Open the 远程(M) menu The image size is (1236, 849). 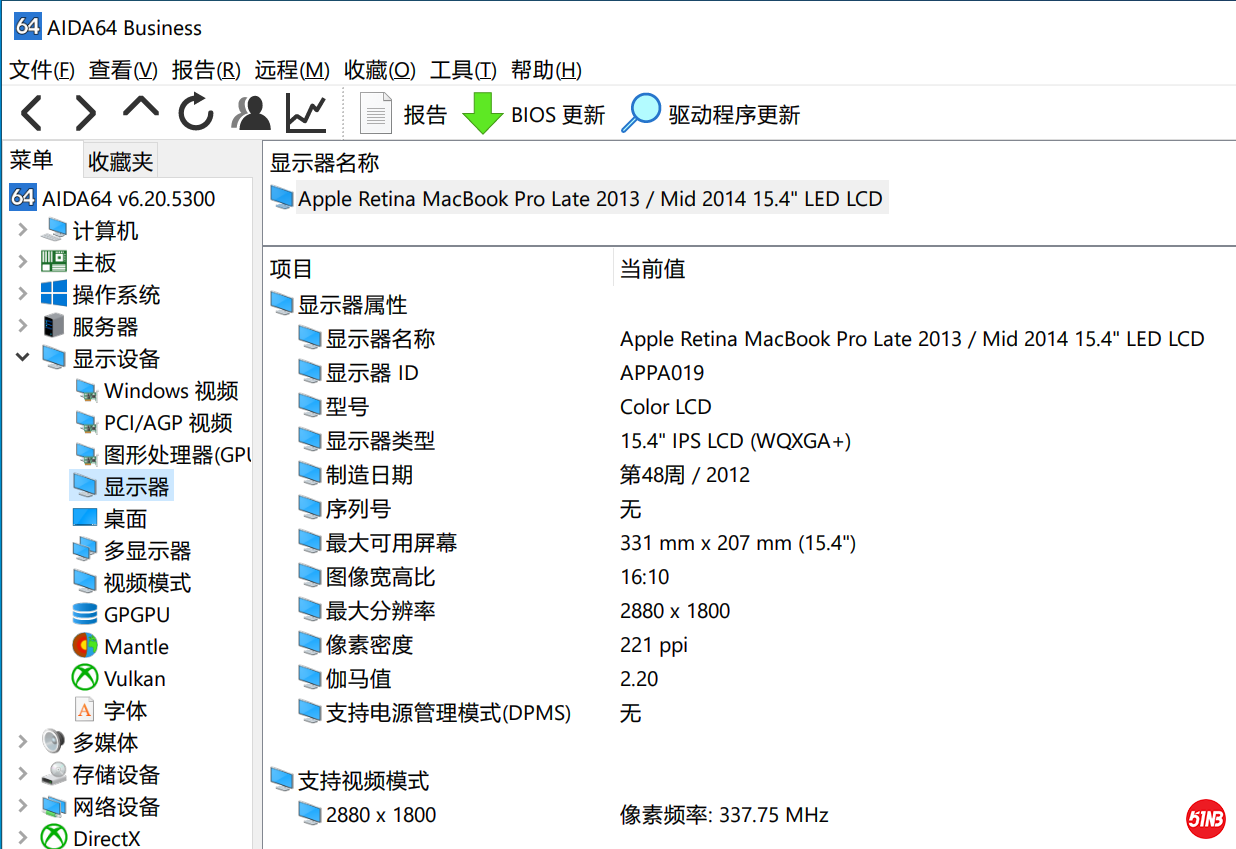tap(292, 70)
